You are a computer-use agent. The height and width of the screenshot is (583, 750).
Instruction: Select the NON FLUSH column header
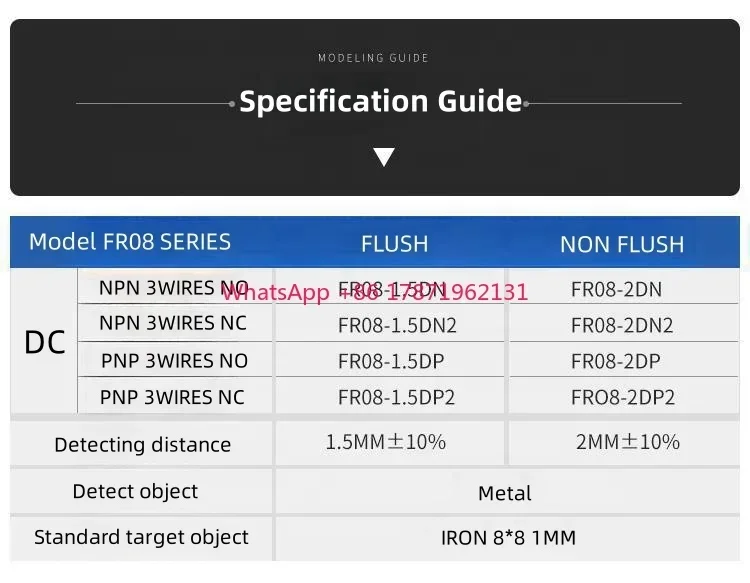[622, 244]
